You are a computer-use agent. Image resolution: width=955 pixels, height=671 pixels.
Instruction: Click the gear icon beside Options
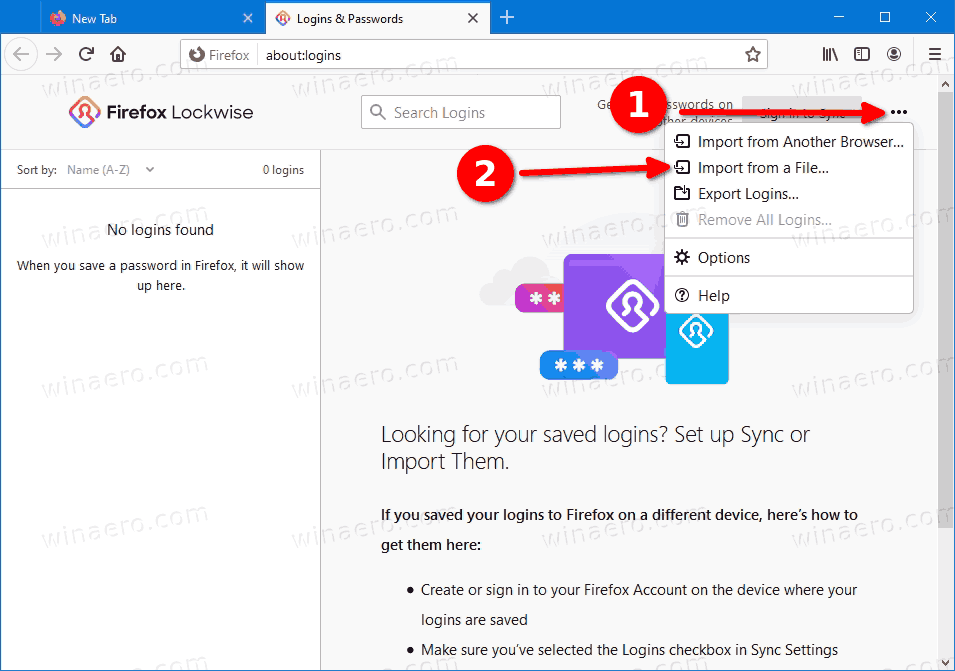point(682,258)
